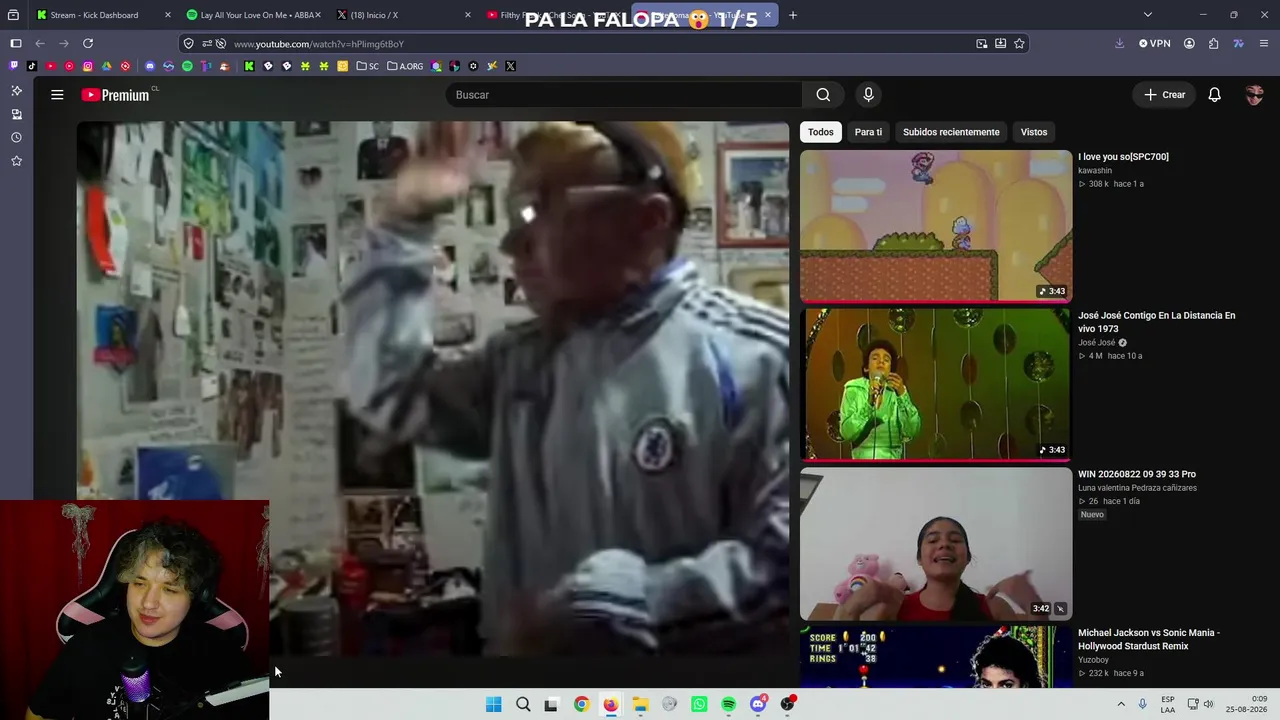Open the extensions puzzle icon

[1213, 43]
